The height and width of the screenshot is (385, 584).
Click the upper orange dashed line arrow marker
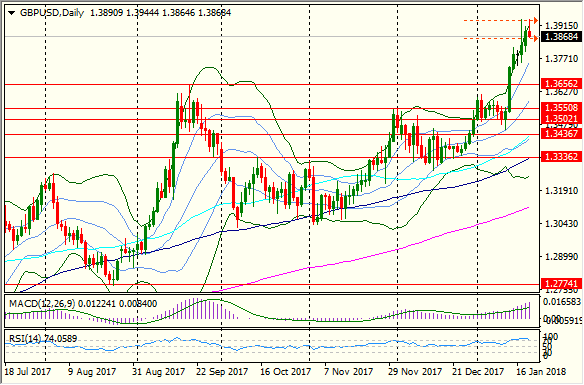(x=535, y=20)
